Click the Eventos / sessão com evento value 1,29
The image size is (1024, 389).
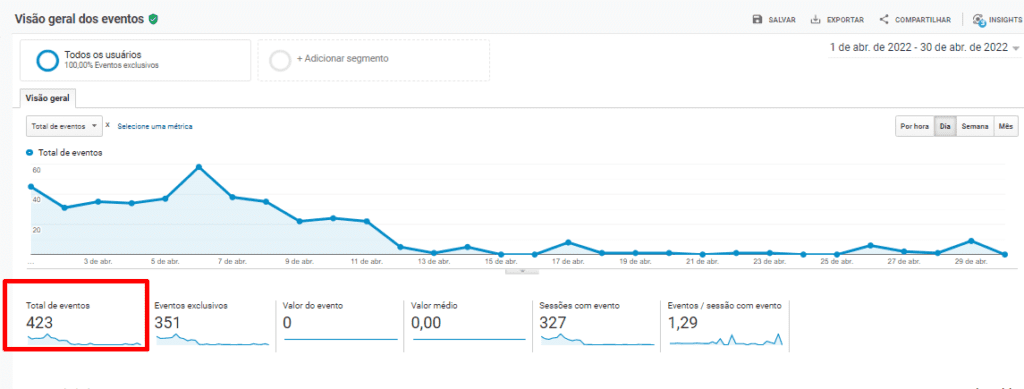(x=683, y=322)
